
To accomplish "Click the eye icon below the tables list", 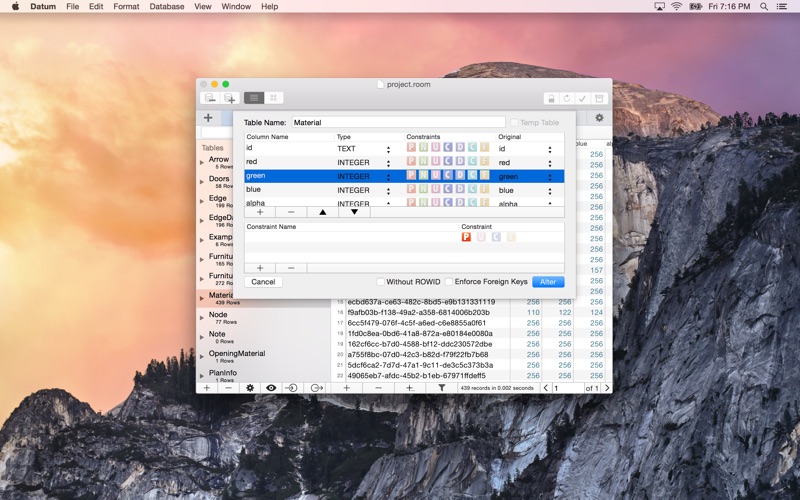I will [271, 388].
